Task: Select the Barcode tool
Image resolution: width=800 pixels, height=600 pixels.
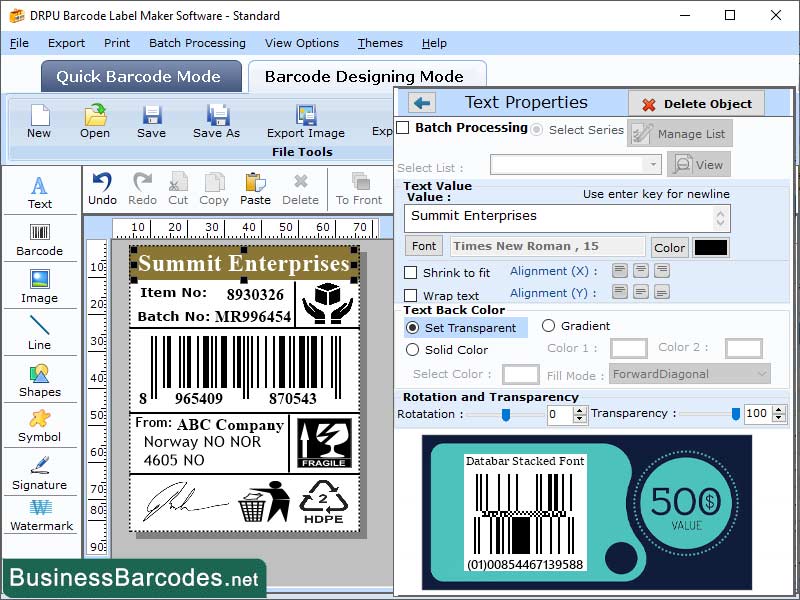Action: [x=40, y=240]
